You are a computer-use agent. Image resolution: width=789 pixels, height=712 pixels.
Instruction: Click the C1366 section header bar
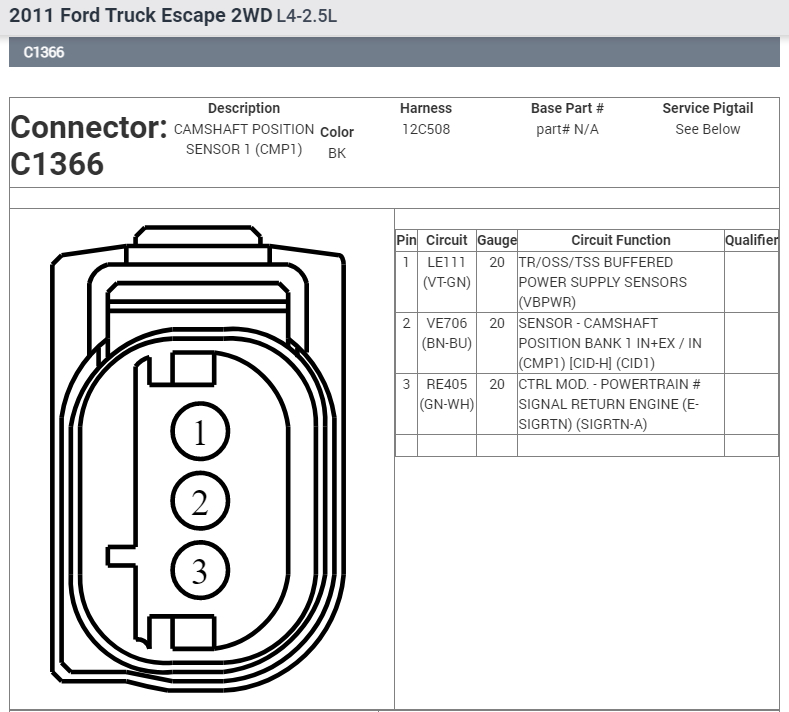[394, 52]
